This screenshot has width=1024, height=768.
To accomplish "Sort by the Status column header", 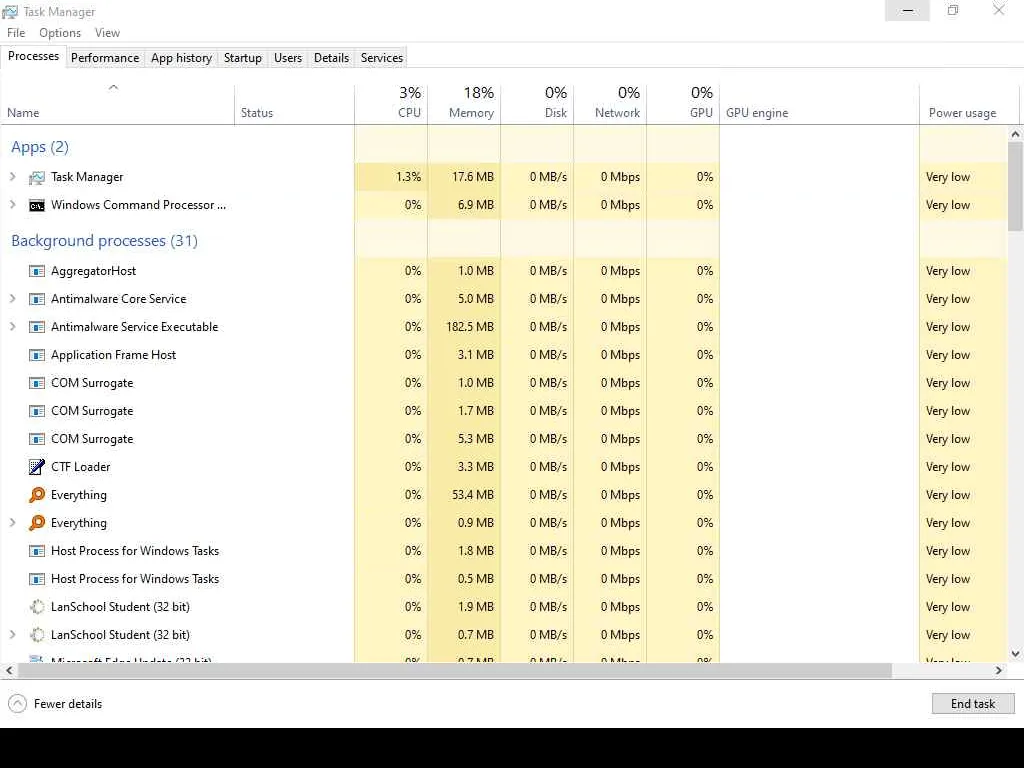I will [295, 104].
